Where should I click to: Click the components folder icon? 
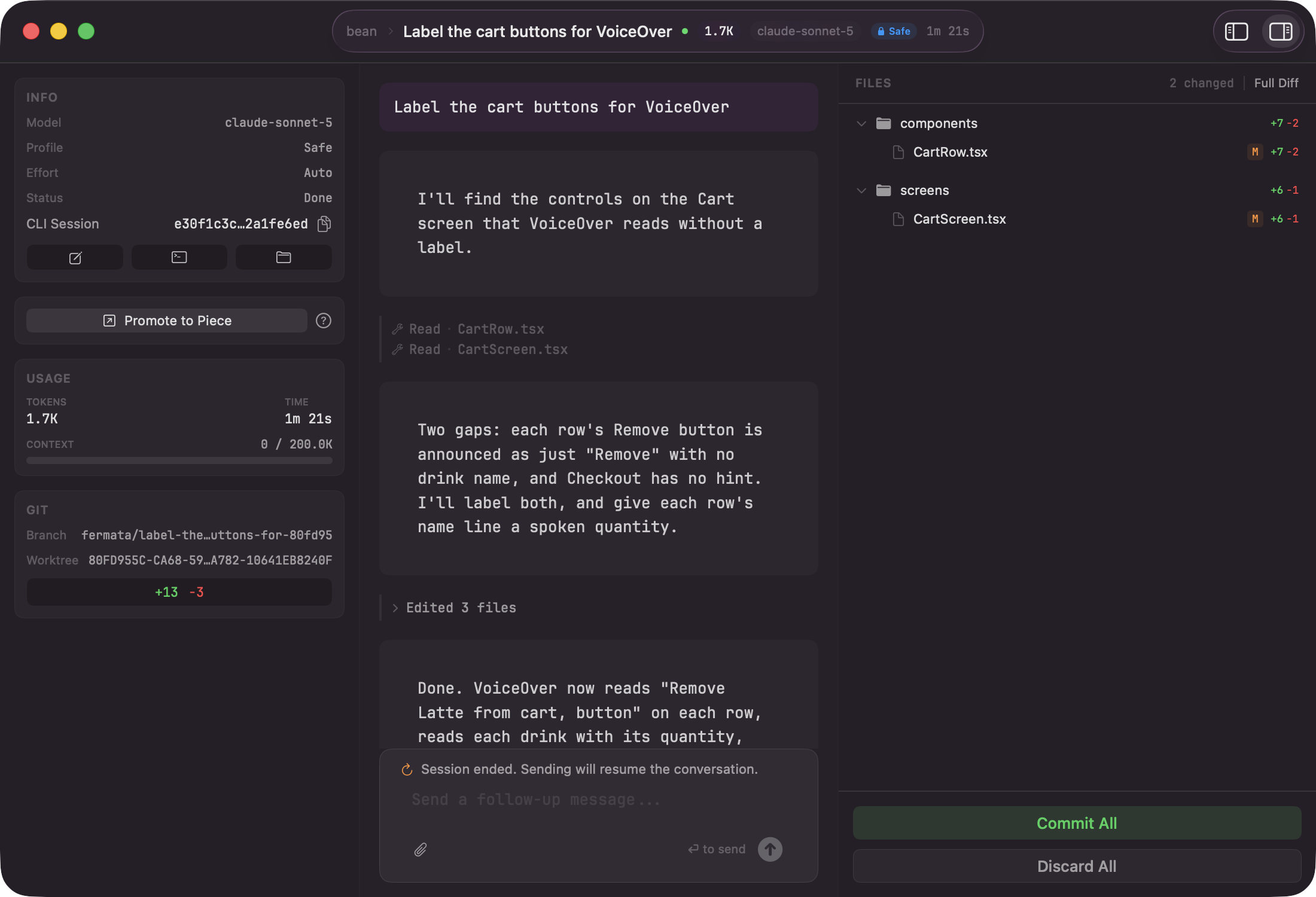884,123
